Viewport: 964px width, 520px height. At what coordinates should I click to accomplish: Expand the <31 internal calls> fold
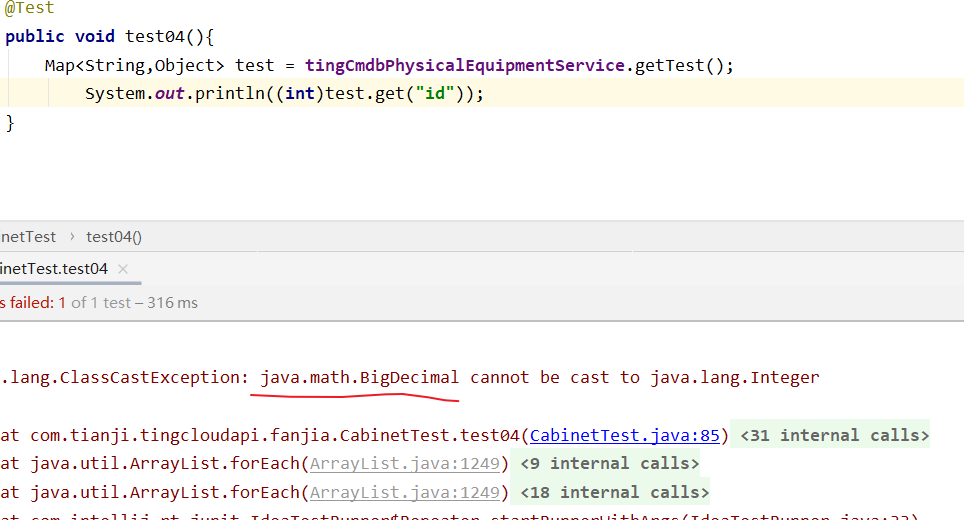(834, 436)
